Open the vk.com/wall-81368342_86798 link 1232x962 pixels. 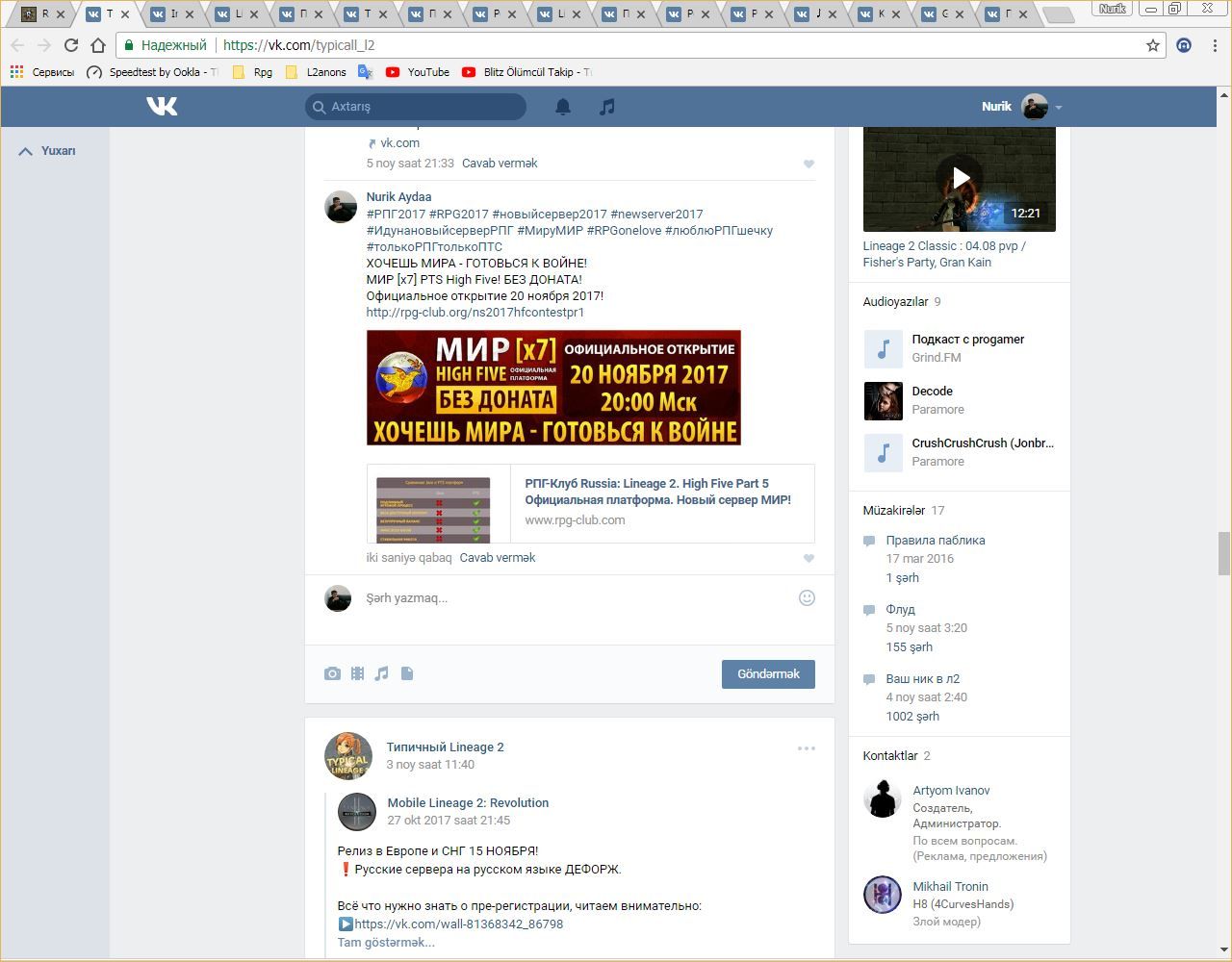(459, 924)
